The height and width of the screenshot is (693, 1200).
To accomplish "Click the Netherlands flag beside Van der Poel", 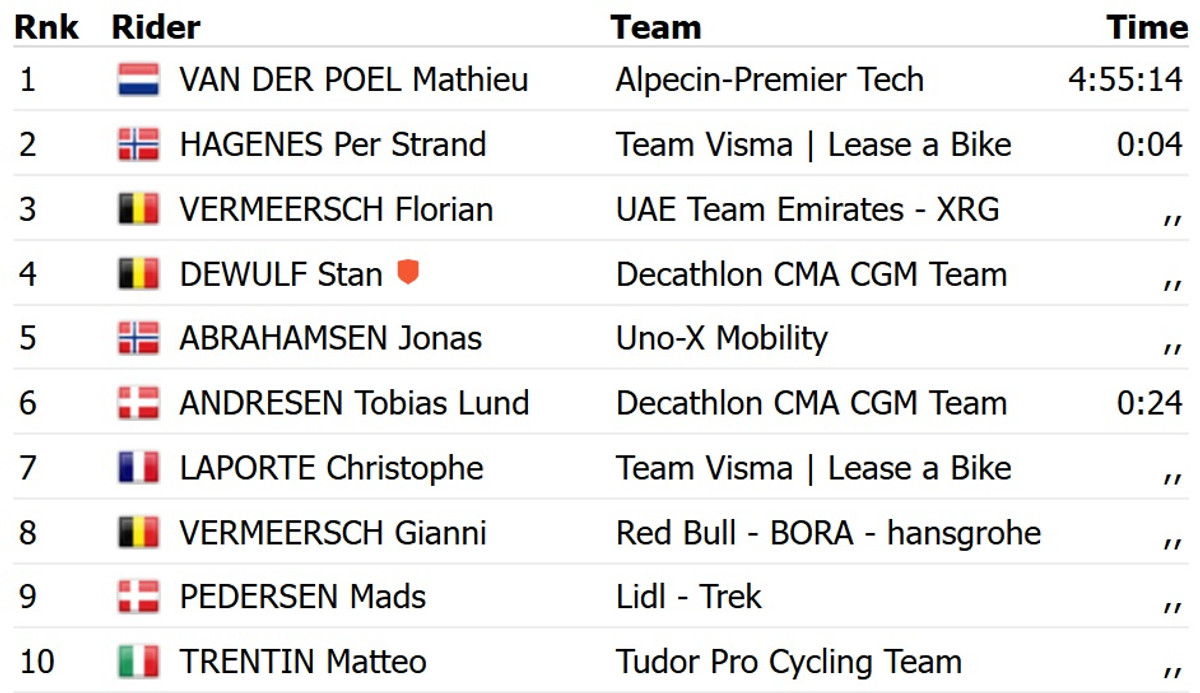I will (x=138, y=80).
